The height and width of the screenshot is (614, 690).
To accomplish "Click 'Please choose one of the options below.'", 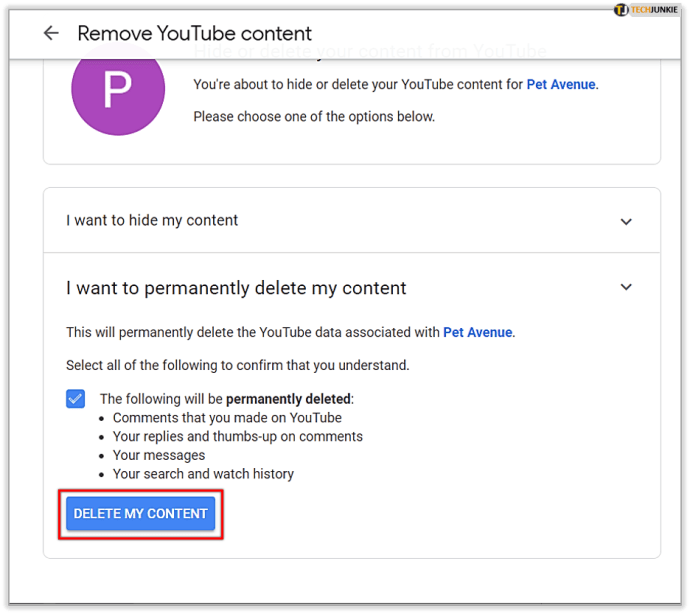I will pos(314,117).
